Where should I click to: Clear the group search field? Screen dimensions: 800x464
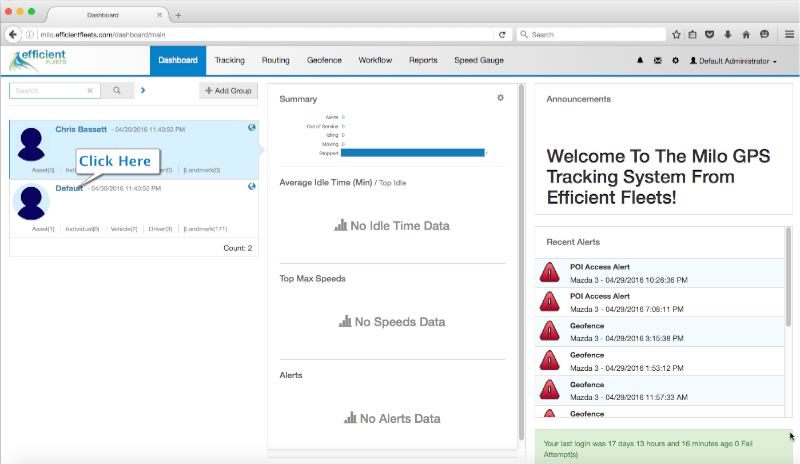pos(90,90)
